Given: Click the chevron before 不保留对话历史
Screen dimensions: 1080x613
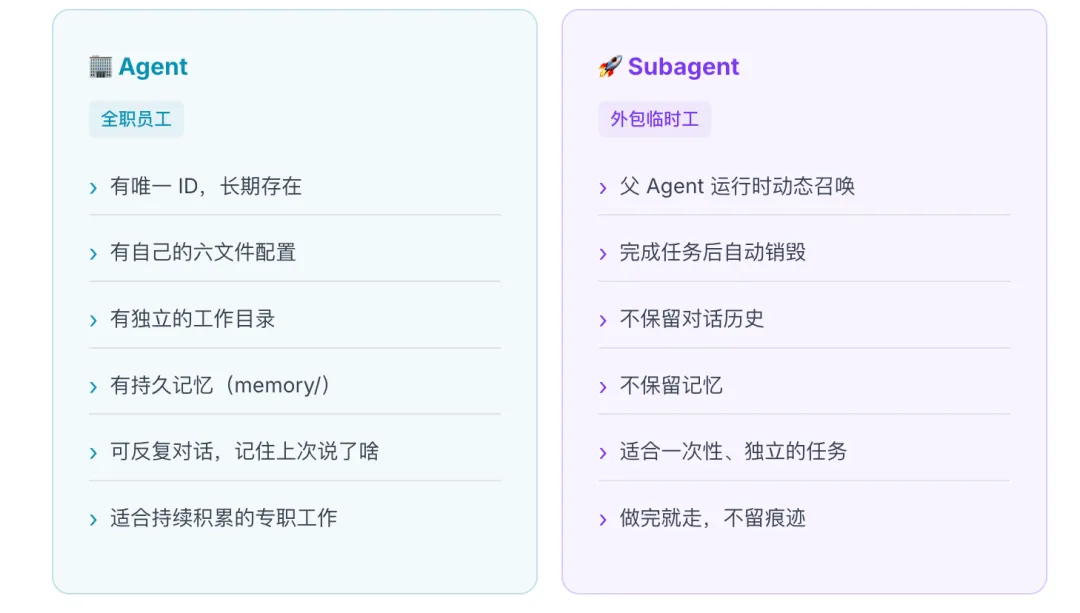Looking at the screenshot, I should click(603, 321).
